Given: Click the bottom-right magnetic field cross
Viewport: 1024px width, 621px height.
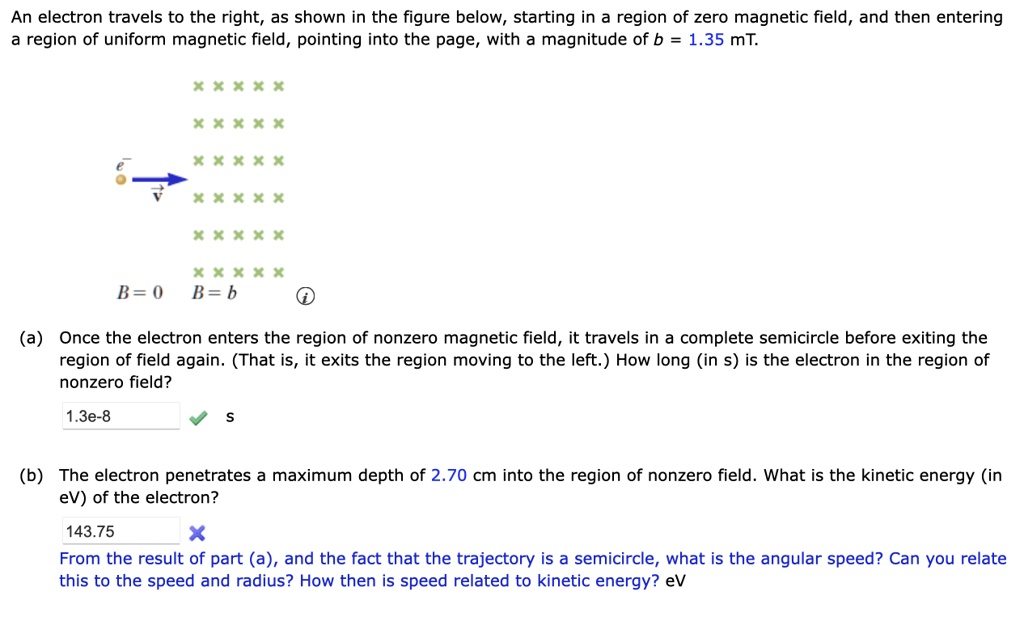Looking at the screenshot, I should 279,272.
